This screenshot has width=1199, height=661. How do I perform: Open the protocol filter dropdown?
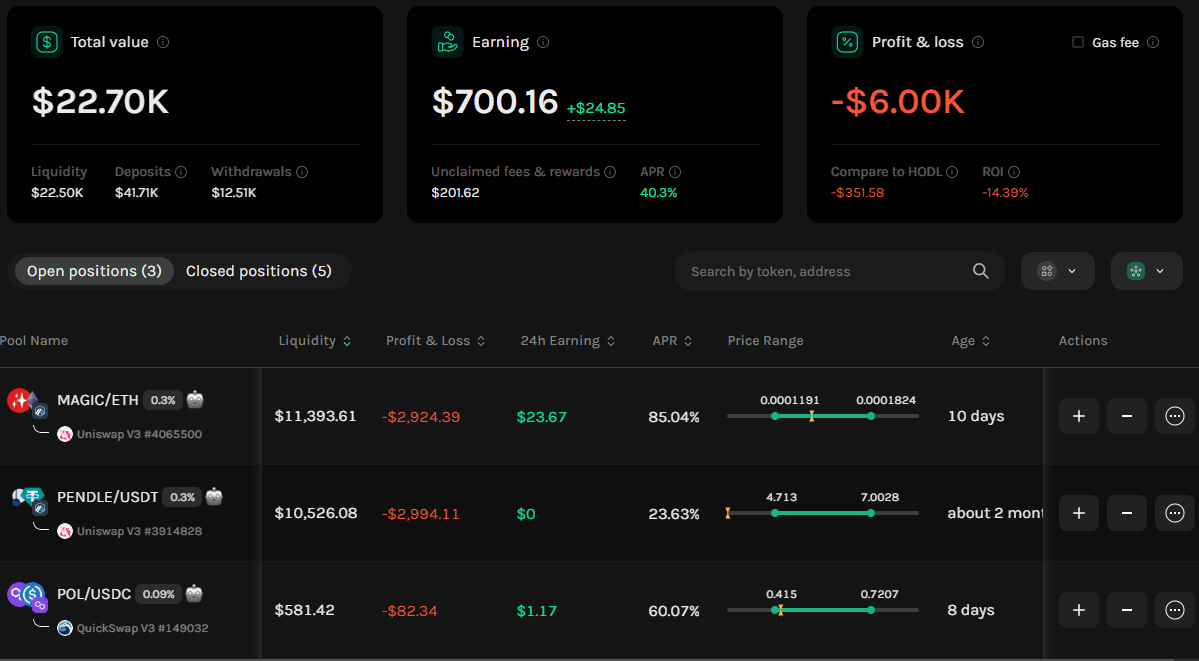[x=1058, y=271]
